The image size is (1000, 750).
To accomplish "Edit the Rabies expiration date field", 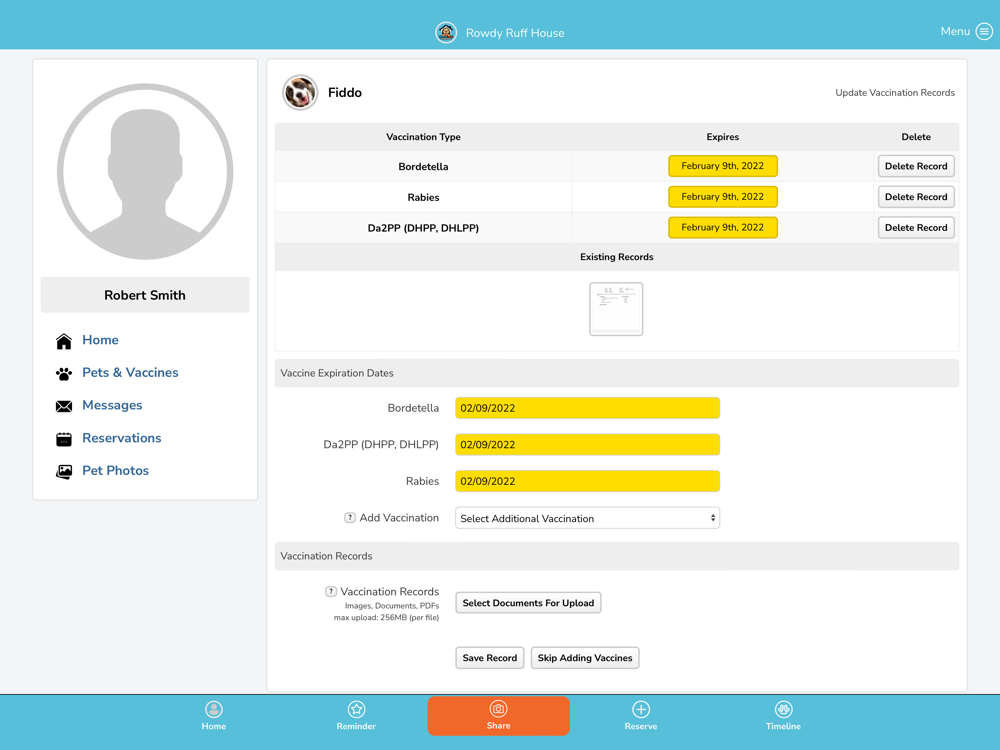I will tap(587, 481).
